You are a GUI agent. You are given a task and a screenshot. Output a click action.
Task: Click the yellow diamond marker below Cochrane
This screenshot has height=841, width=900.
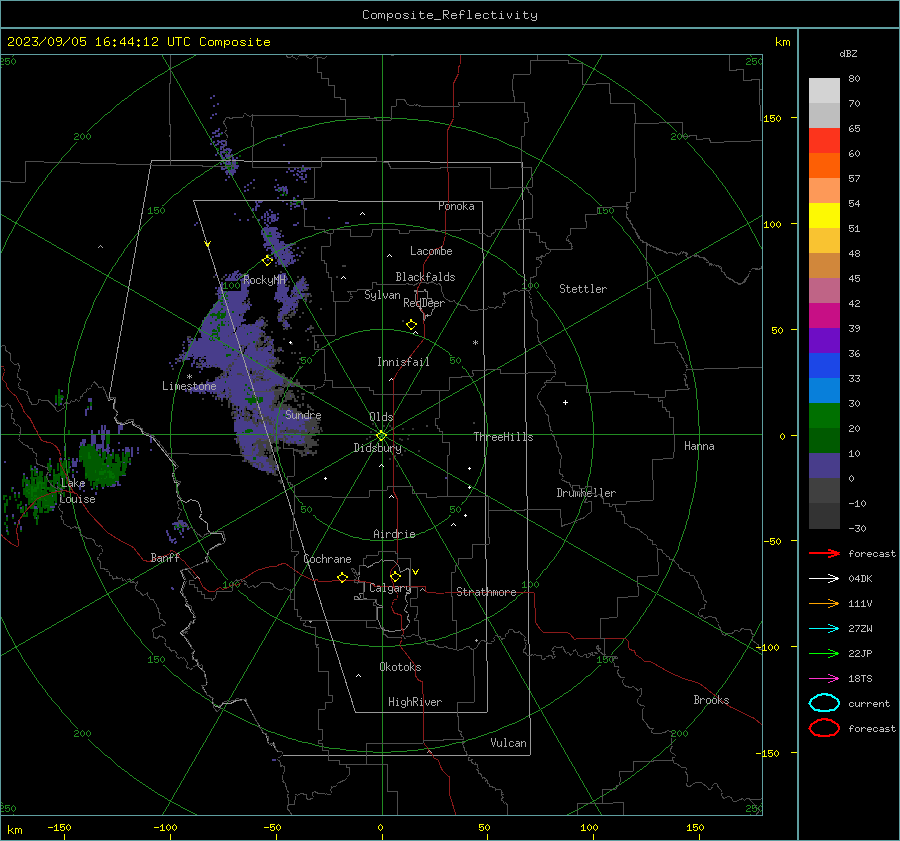pos(343,577)
